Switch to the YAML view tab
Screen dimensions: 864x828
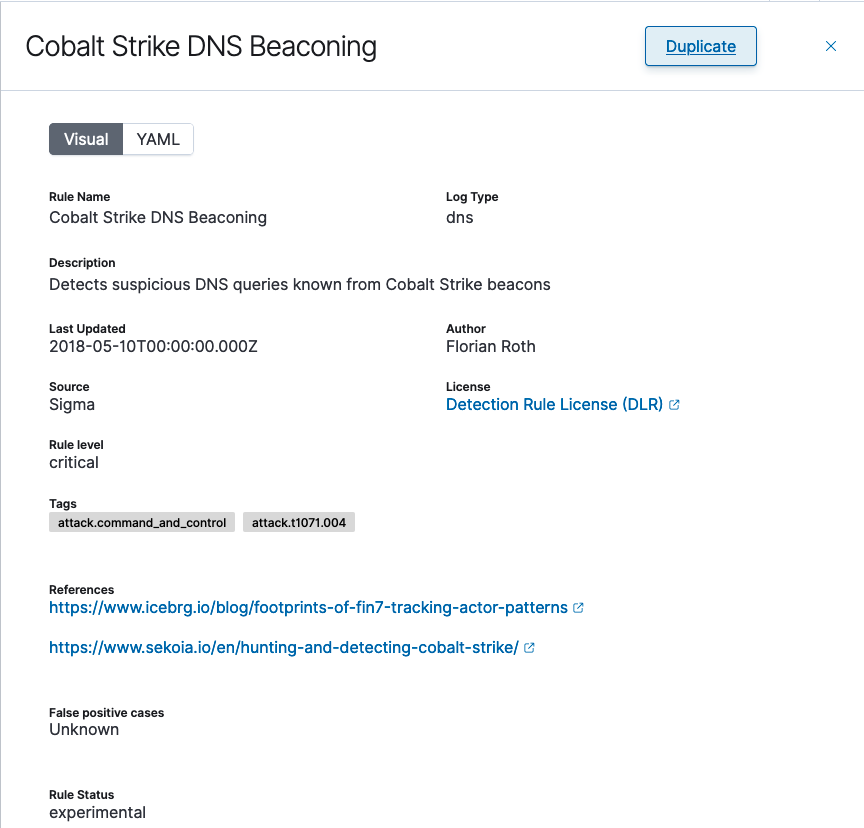point(158,139)
